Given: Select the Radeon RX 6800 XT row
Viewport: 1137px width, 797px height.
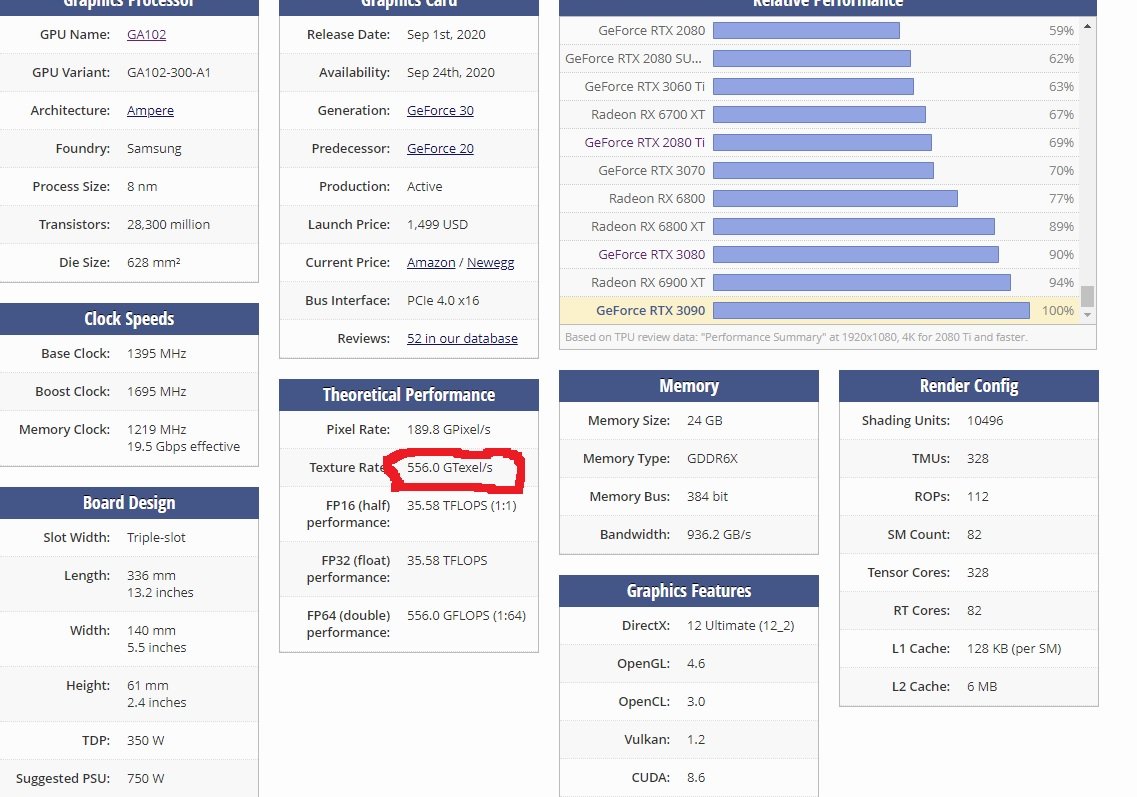Looking at the screenshot, I should [x=819, y=226].
